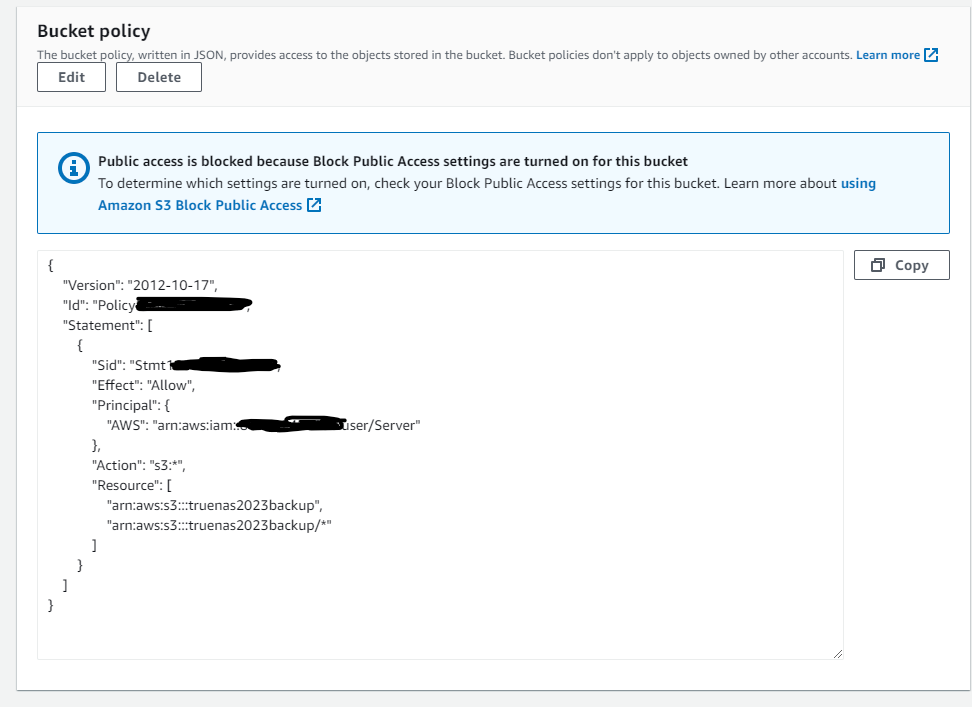Click the bold Public access is blocked message
The height and width of the screenshot is (707, 972).
click(x=393, y=161)
